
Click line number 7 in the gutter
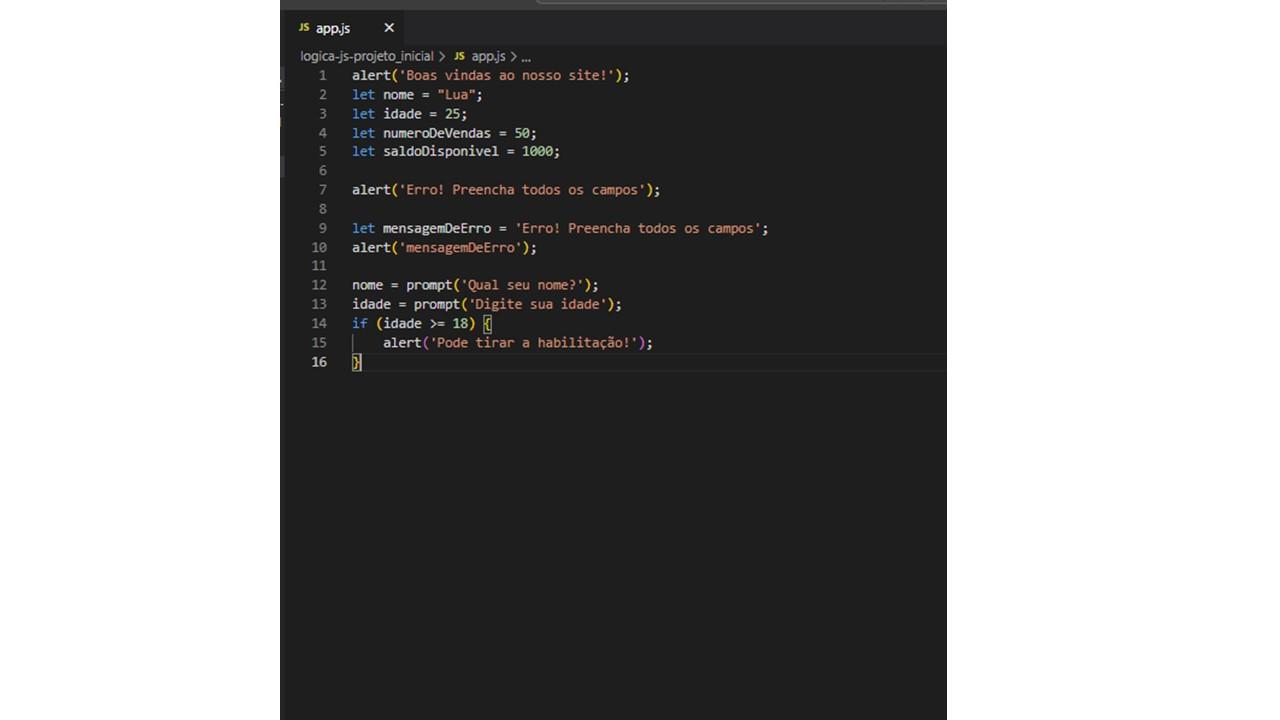[x=323, y=190]
